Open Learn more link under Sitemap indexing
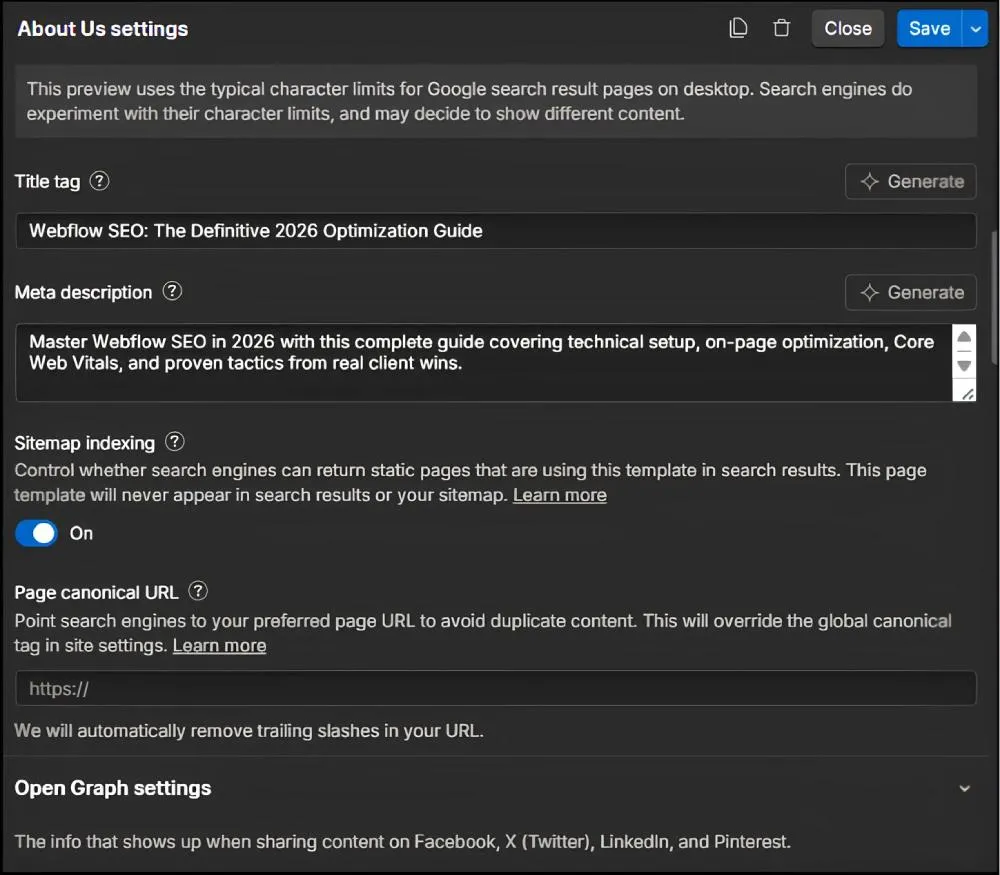 pyautogui.click(x=560, y=495)
